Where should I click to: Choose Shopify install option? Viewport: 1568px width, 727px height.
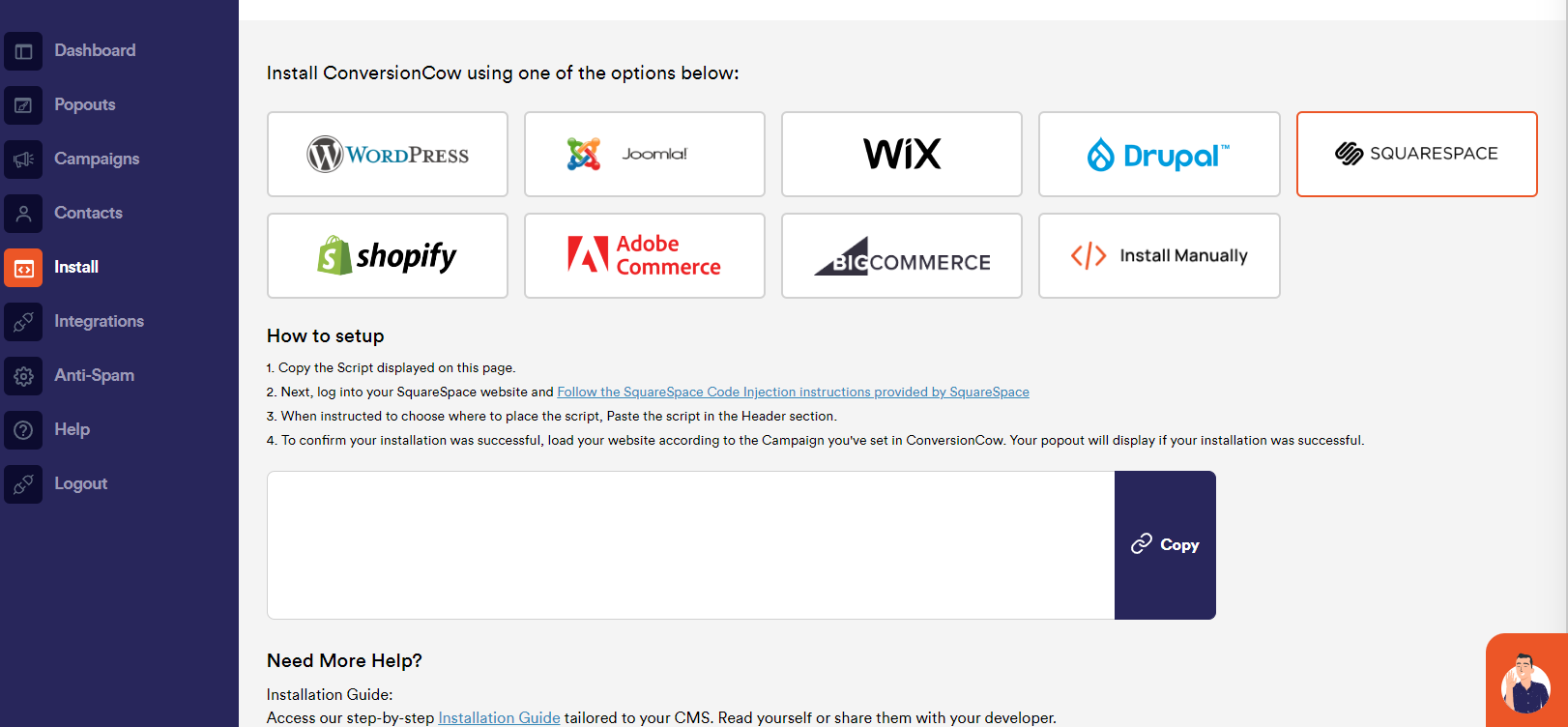point(388,256)
